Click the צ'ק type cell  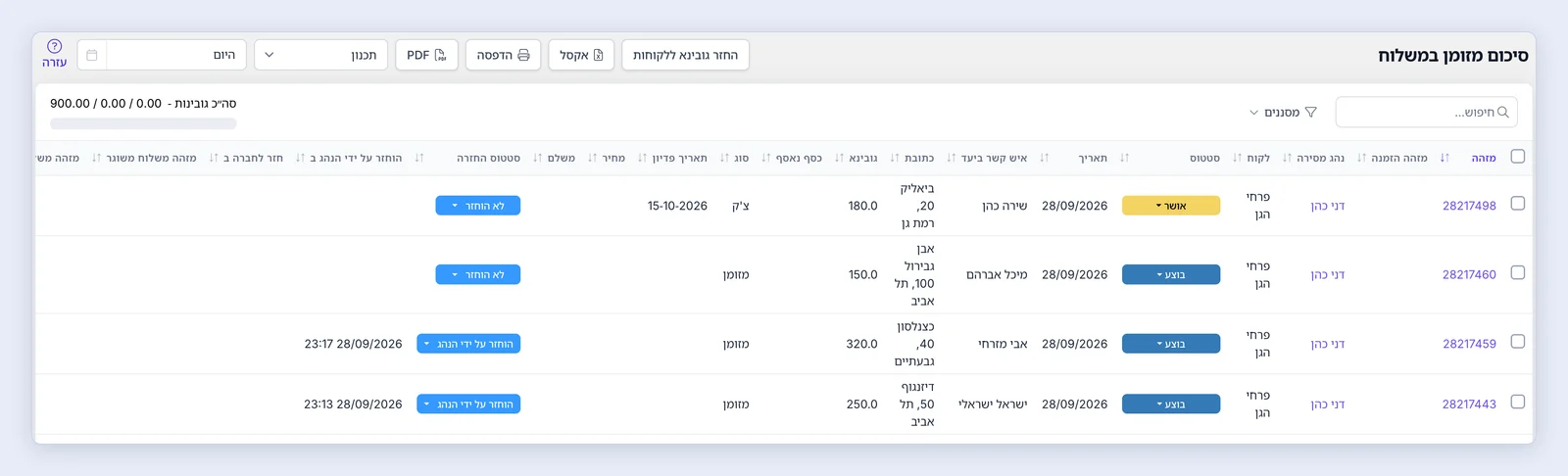740,206
